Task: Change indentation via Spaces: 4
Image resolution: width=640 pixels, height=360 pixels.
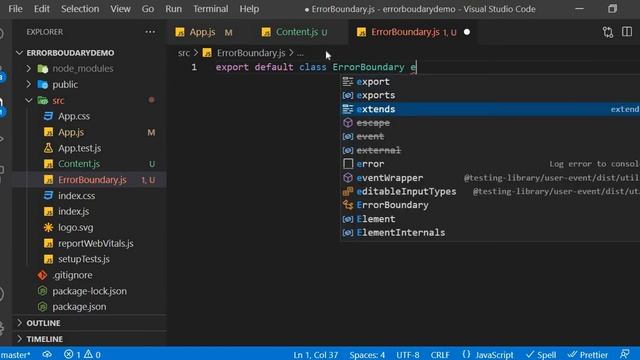Action: pyautogui.click(x=367, y=355)
